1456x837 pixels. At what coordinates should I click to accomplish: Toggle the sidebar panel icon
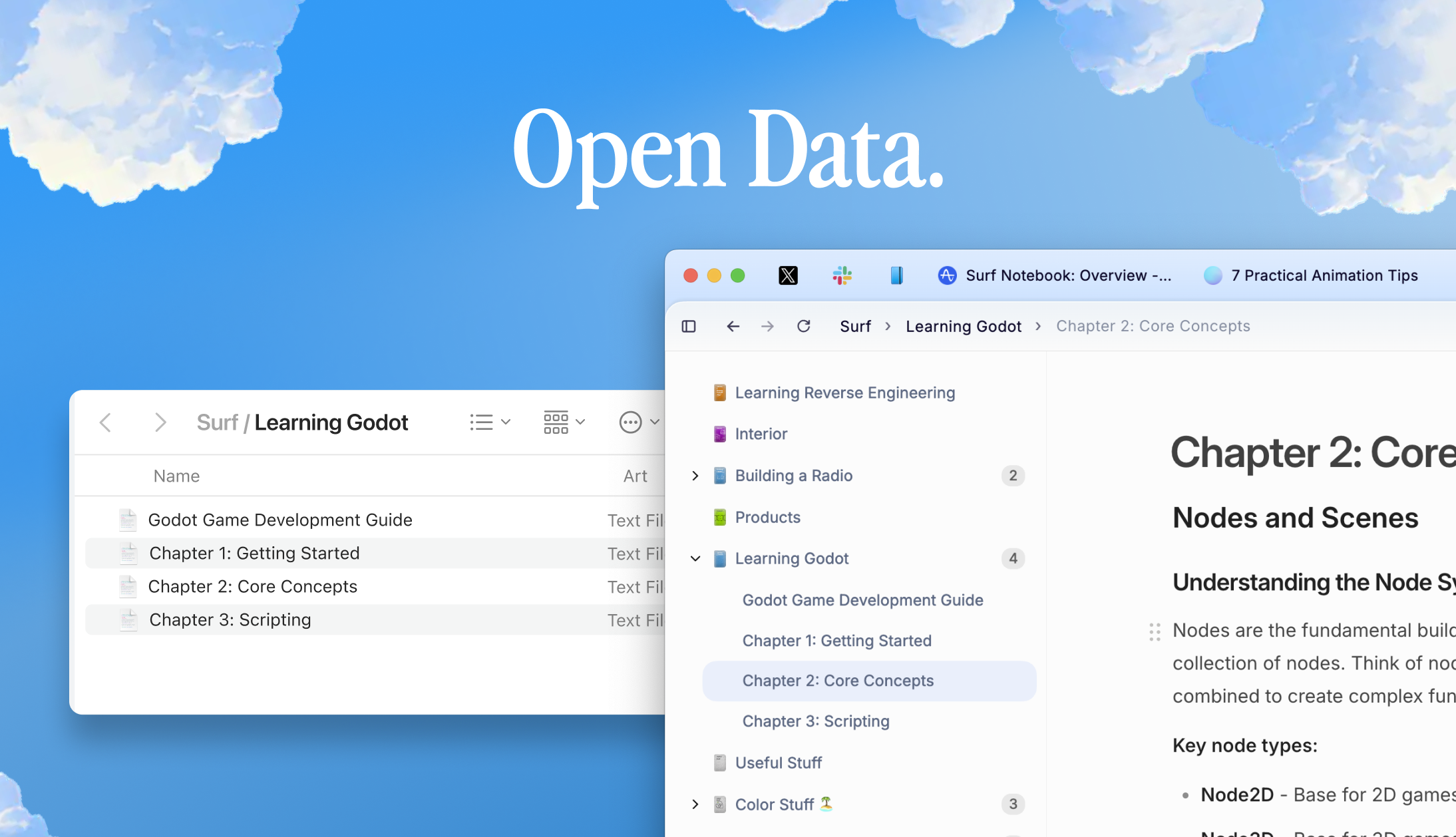point(689,326)
